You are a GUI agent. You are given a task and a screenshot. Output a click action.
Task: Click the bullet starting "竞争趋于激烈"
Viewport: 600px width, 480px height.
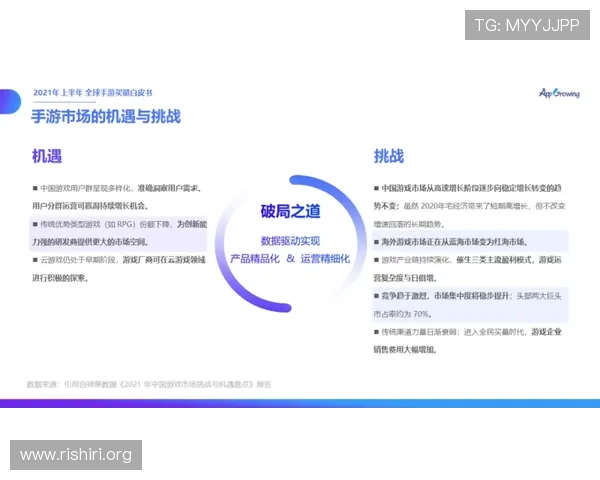point(468,305)
